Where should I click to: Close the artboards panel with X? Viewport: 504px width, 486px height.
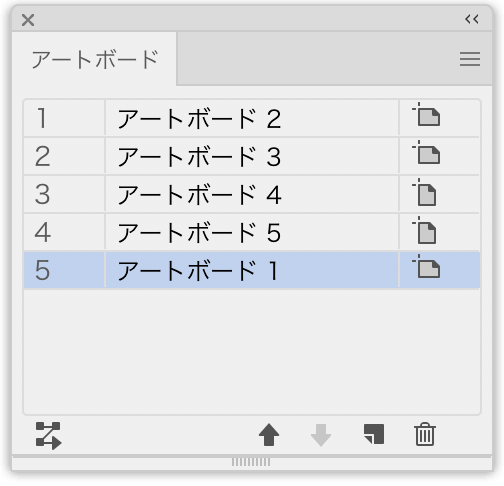(28, 20)
